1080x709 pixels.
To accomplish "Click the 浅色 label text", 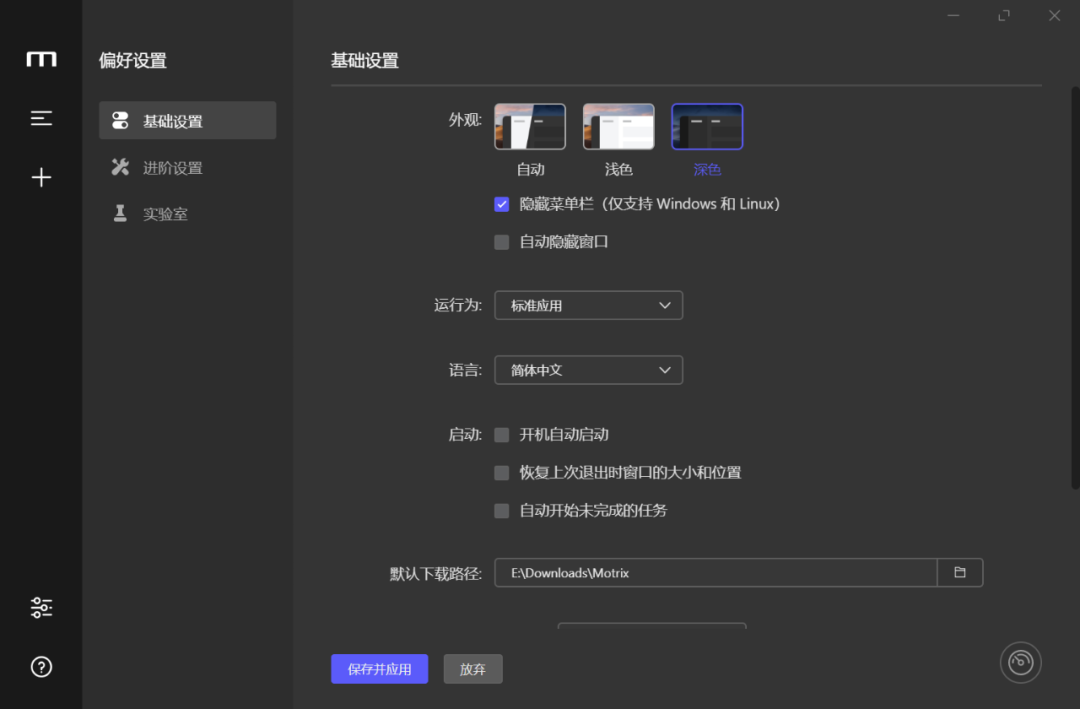I will pos(619,169).
